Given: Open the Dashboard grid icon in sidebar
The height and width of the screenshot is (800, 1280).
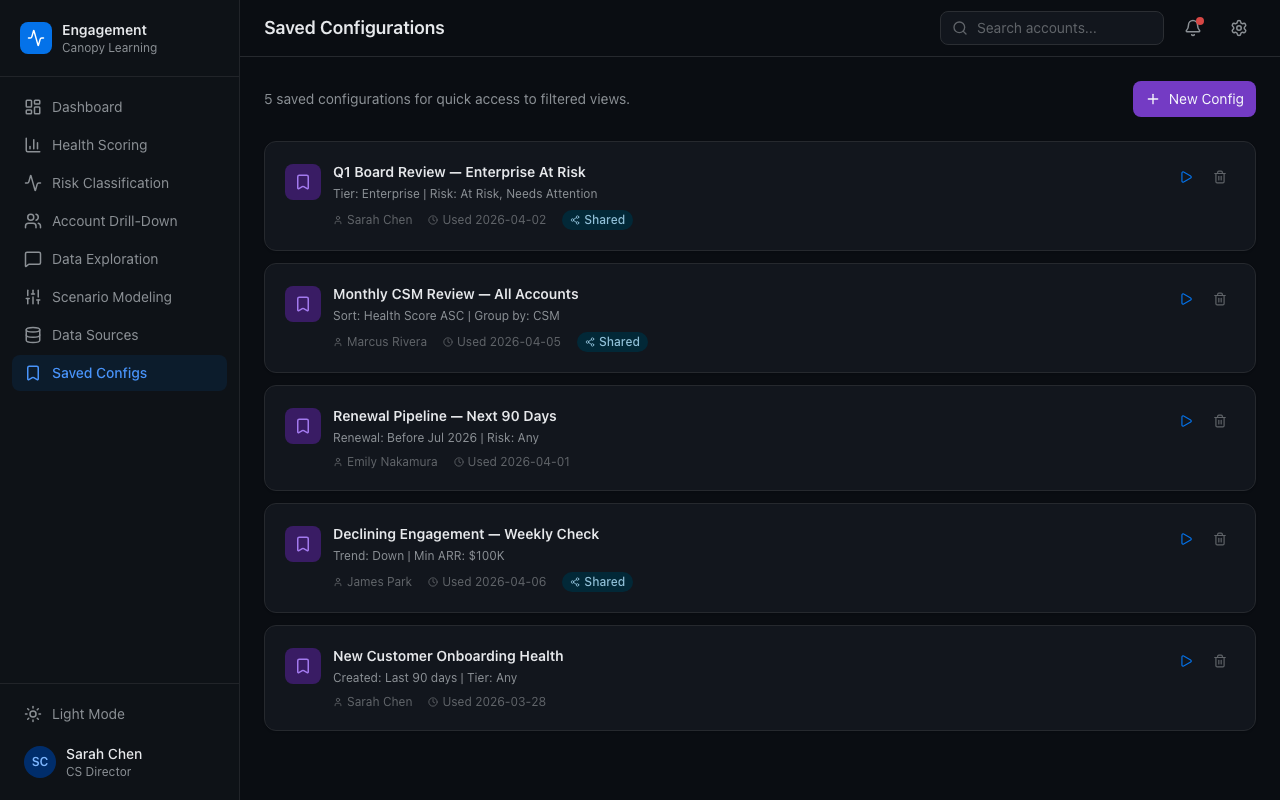Looking at the screenshot, I should coord(32,107).
